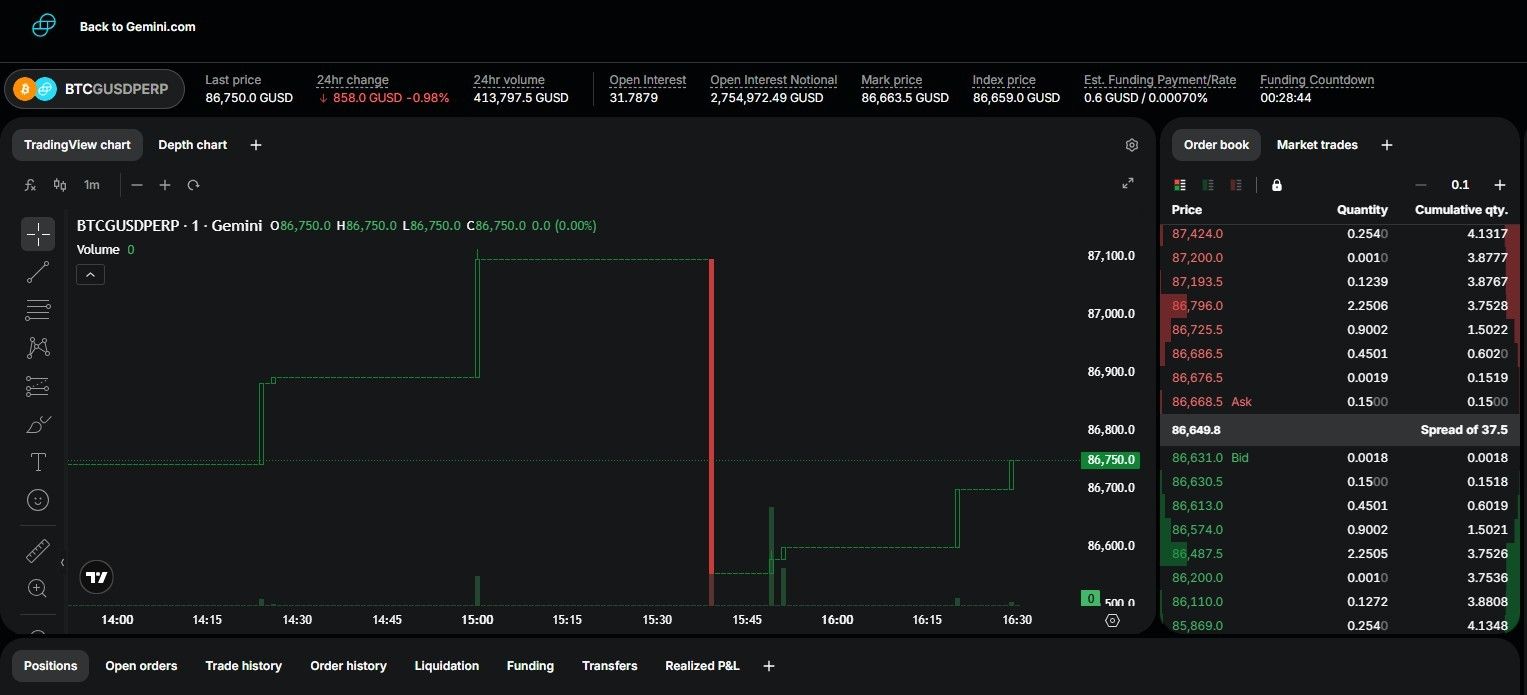The image size is (1527, 695).
Task: Show bids only in order book
Action: [x=1208, y=185]
